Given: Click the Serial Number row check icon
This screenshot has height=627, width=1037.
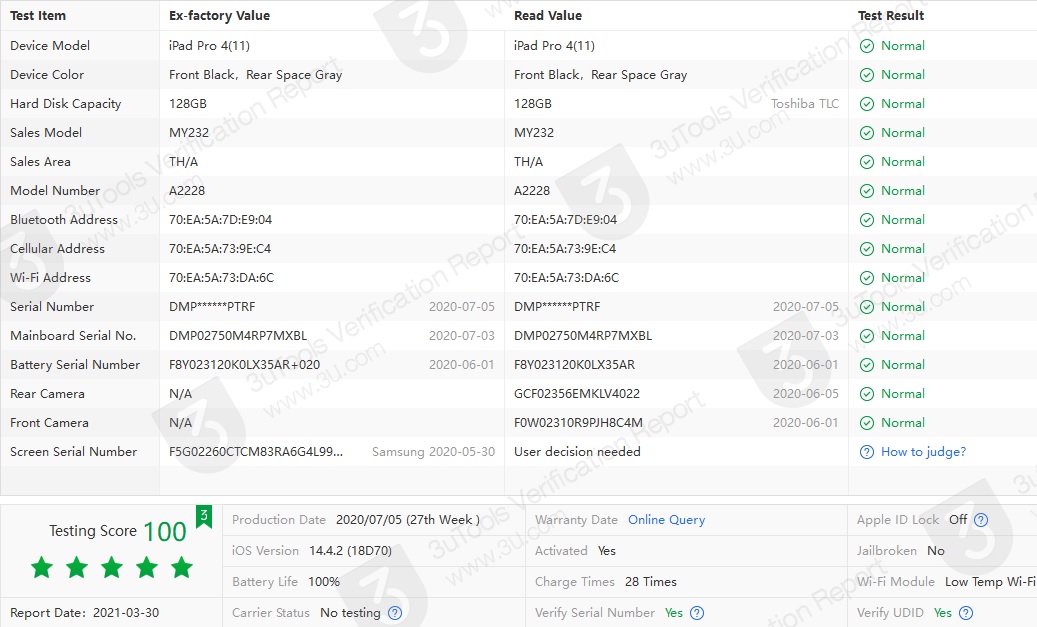Looking at the screenshot, I should pos(866,307).
